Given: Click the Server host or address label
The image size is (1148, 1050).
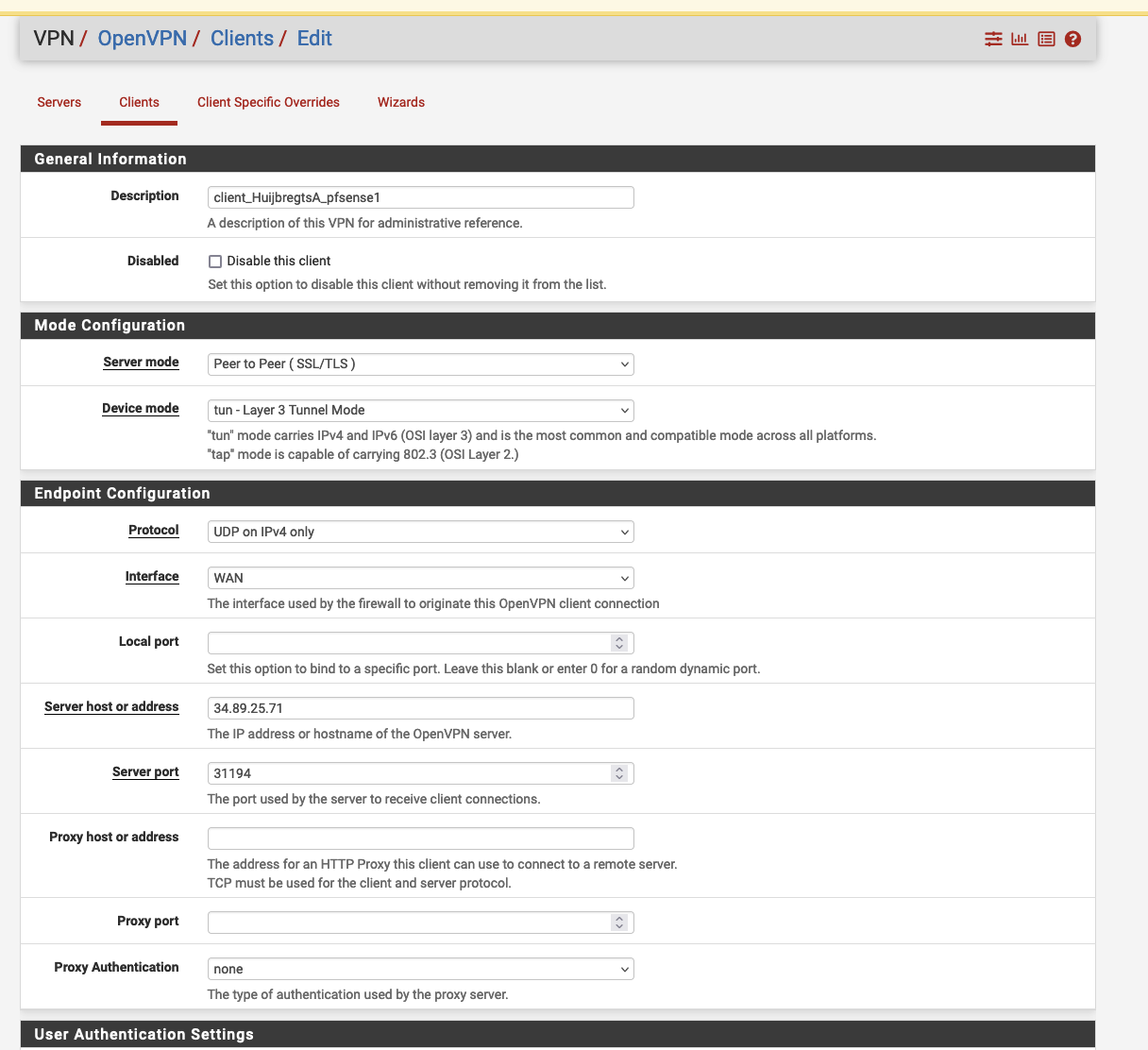Looking at the screenshot, I should coord(111,707).
